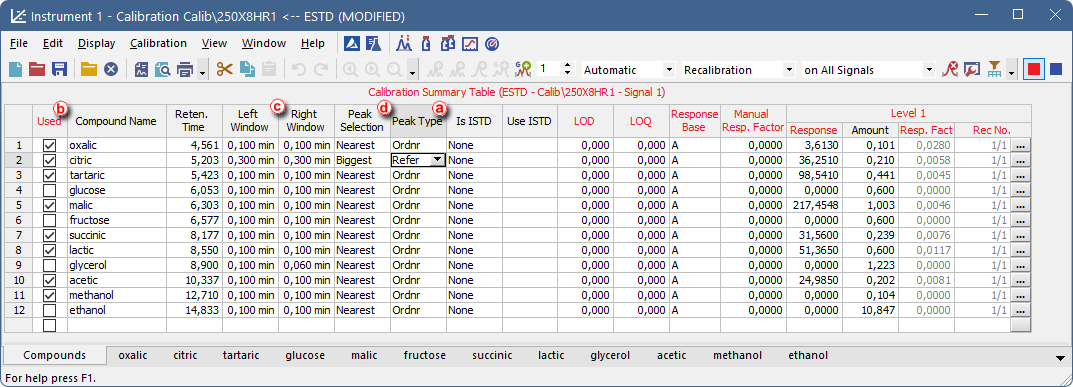Click the double vials sequence icon
1073x387 pixels.
[x=448, y=43]
